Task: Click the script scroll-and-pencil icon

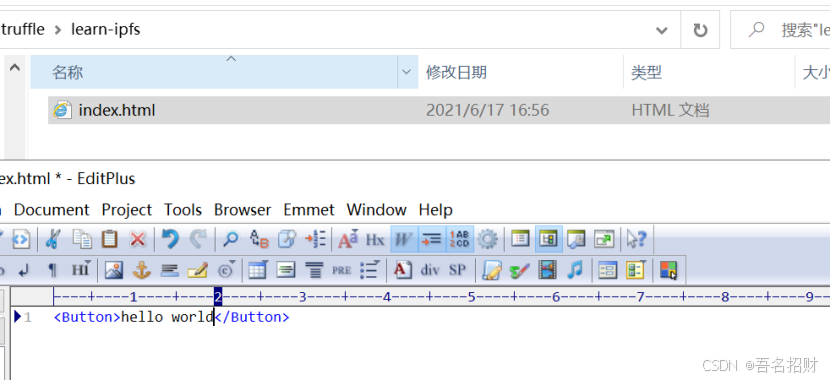Action: [x=492, y=270]
